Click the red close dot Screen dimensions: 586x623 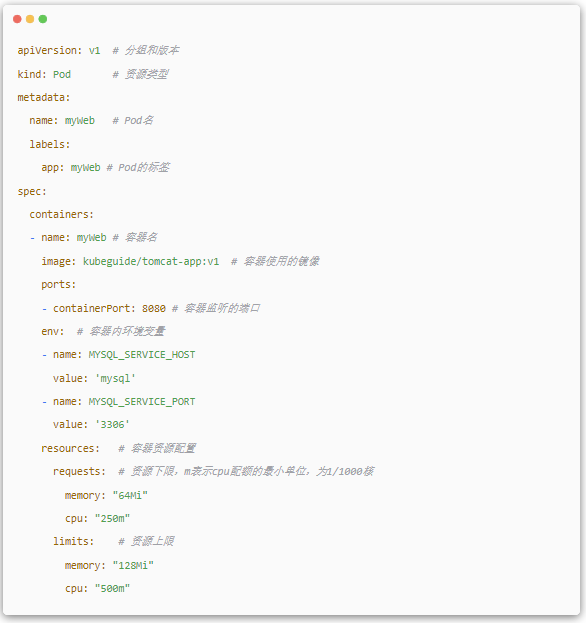[x=17, y=19]
